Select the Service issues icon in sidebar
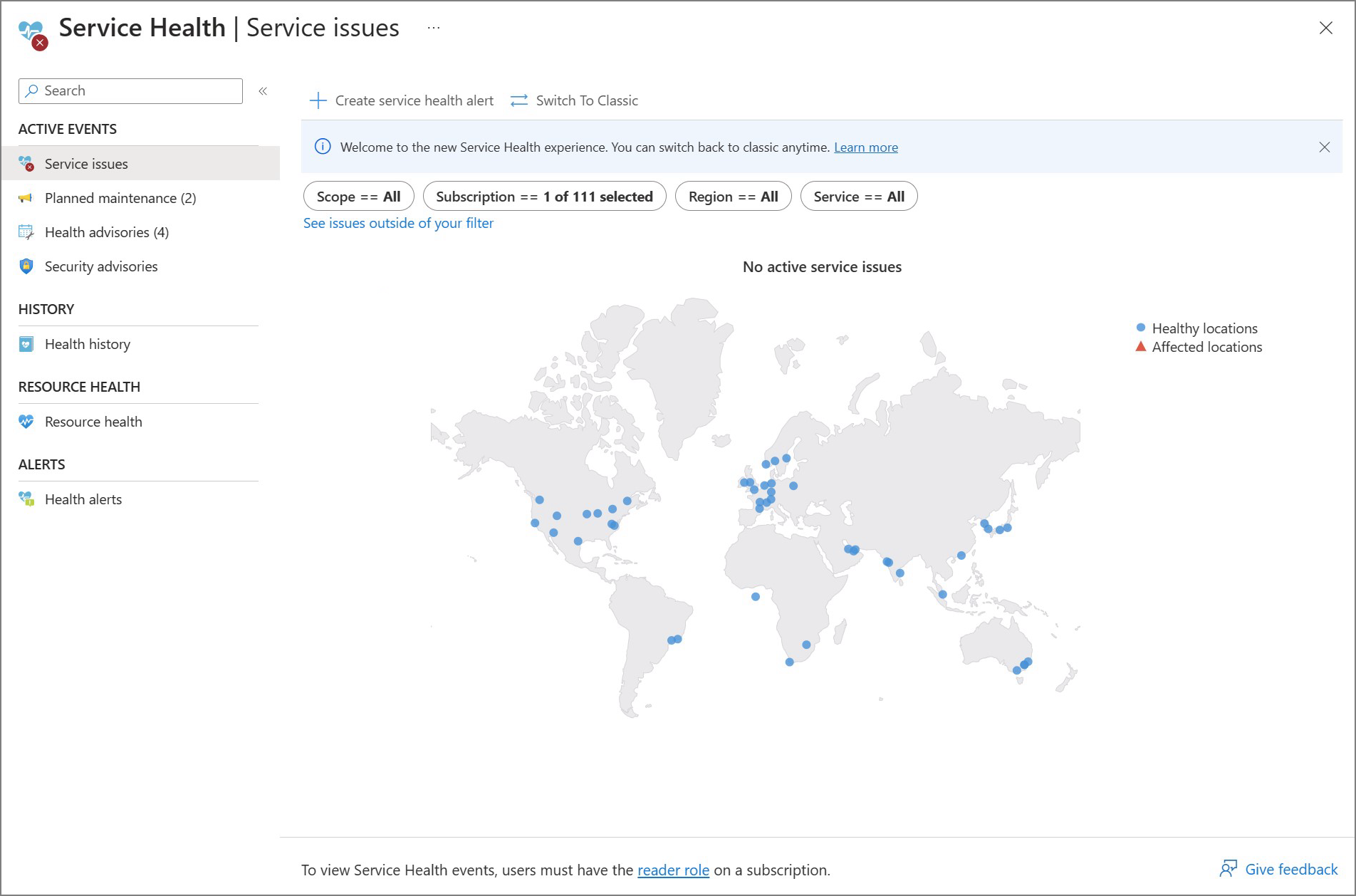 [x=26, y=164]
